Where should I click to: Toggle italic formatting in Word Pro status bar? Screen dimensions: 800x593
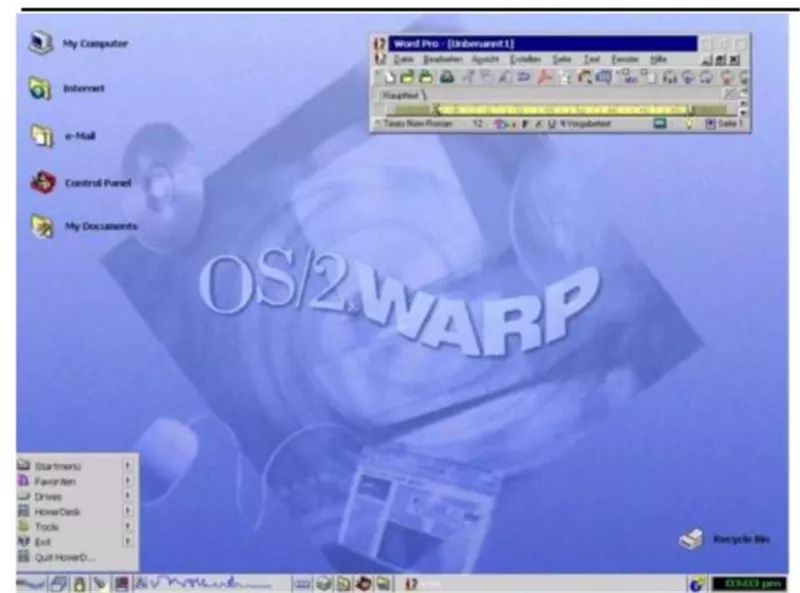(x=538, y=124)
